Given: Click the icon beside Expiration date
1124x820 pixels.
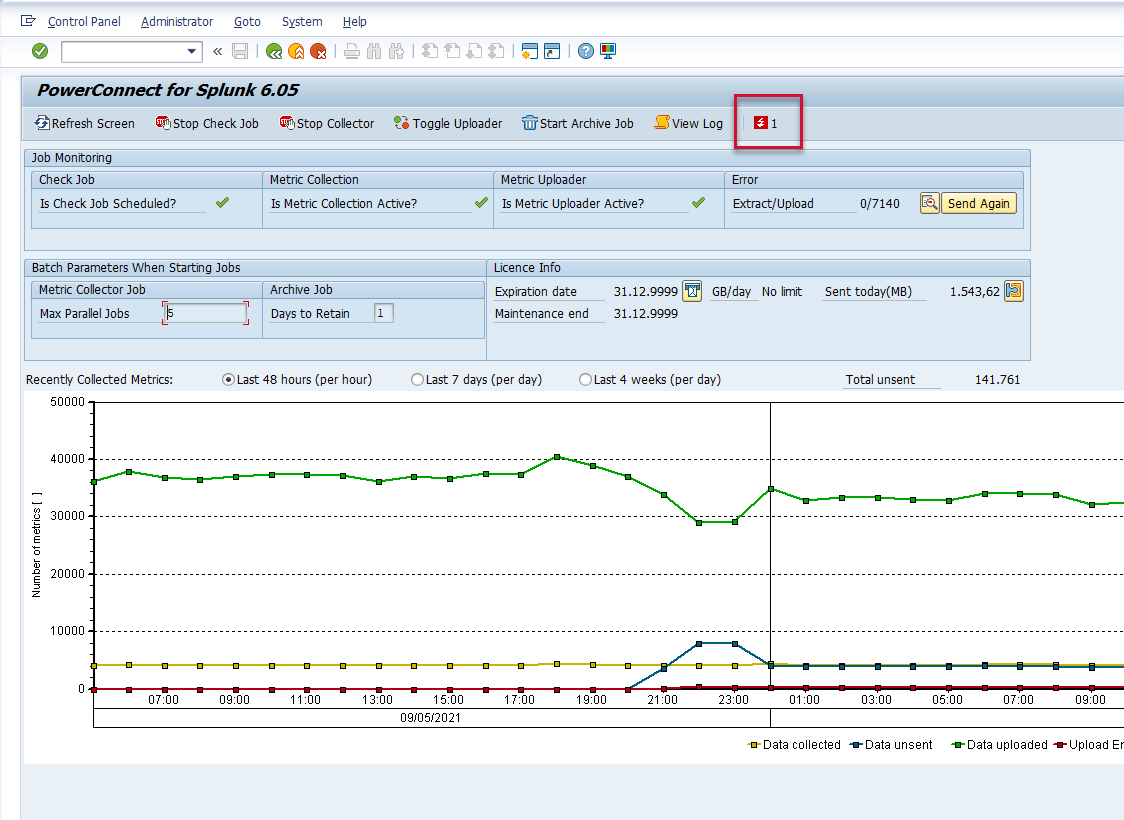Looking at the screenshot, I should (692, 291).
